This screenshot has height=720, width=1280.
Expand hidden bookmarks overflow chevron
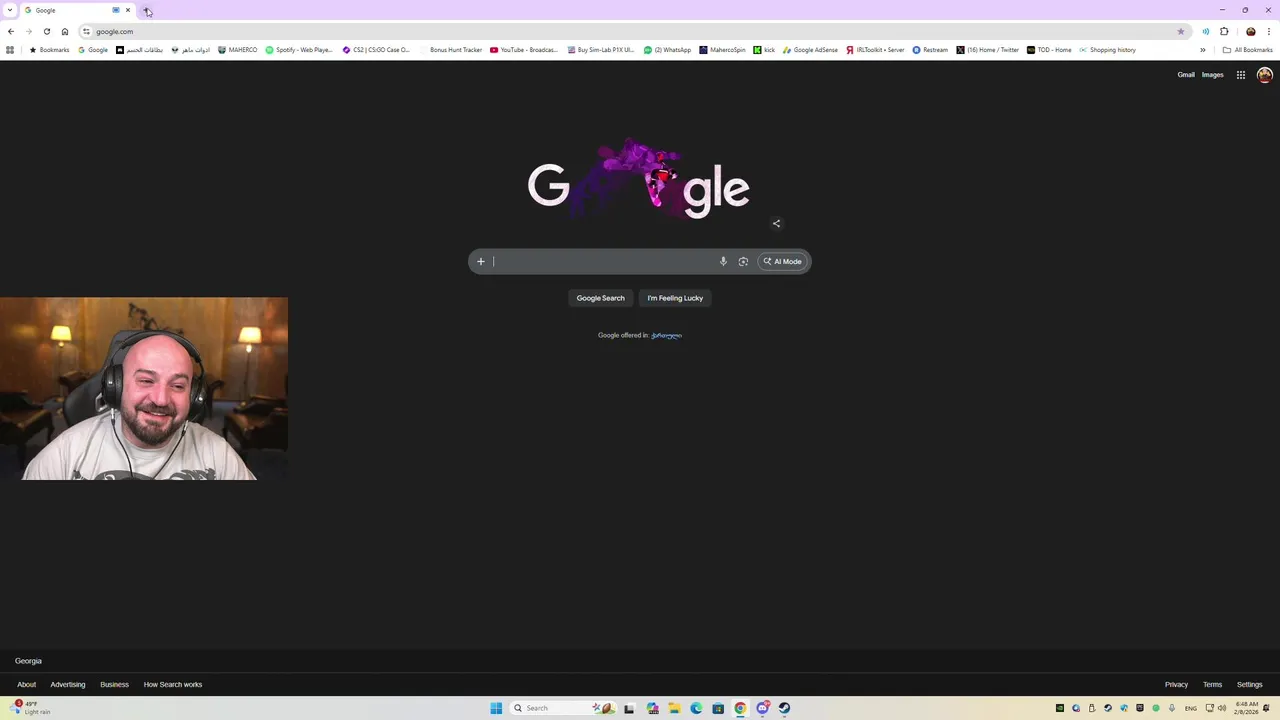1203,50
